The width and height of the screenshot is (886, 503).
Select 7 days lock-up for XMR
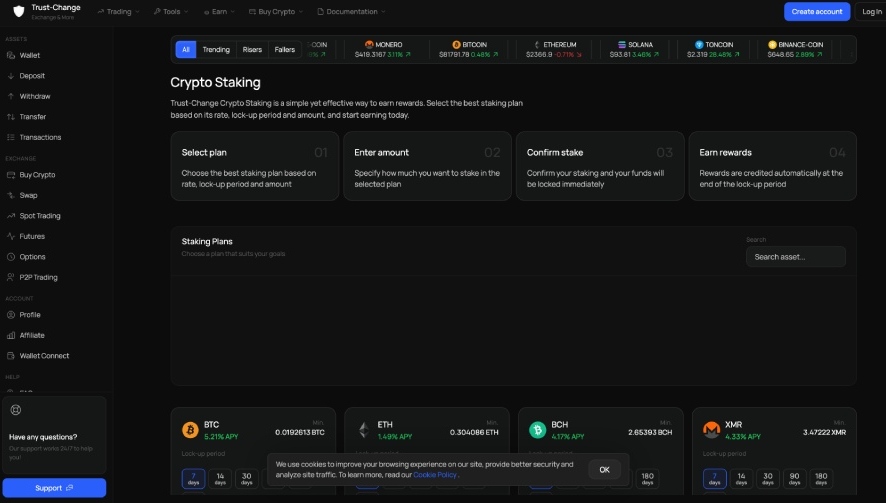pyautogui.click(x=714, y=479)
